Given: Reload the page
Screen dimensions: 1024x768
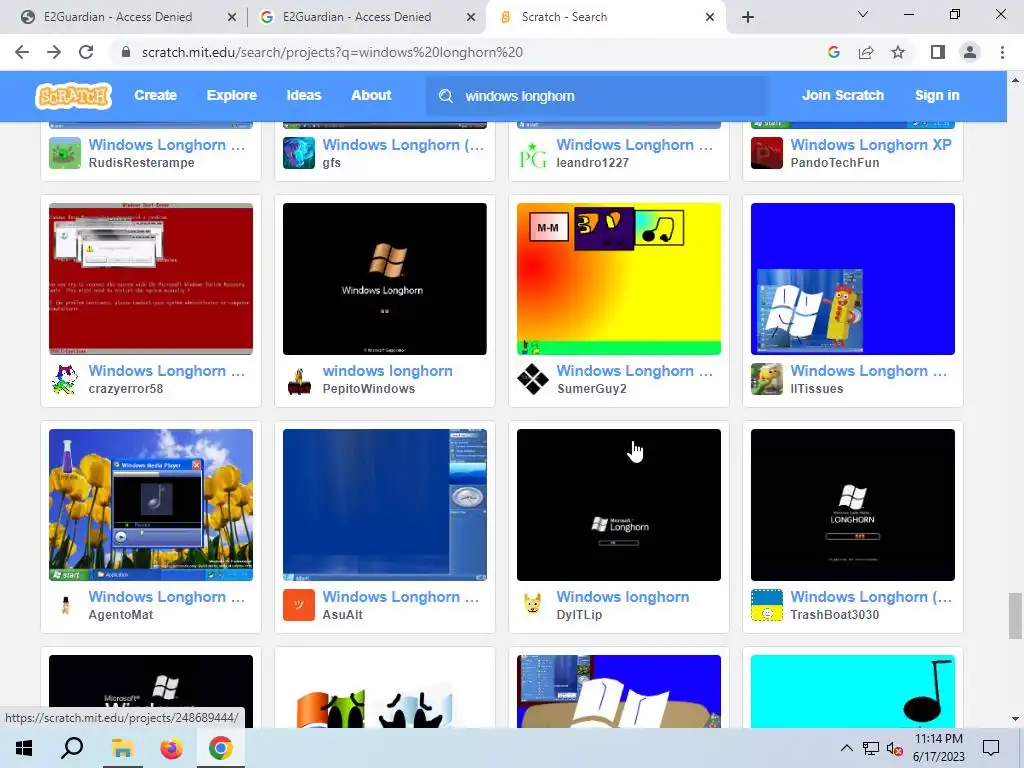Looking at the screenshot, I should (x=86, y=52).
